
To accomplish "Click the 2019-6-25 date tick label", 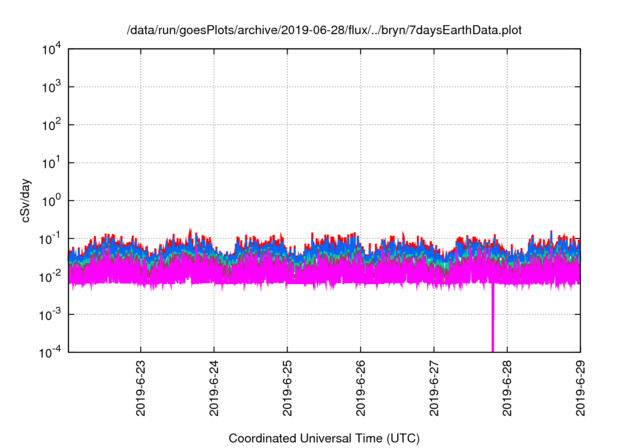I will point(287,388).
